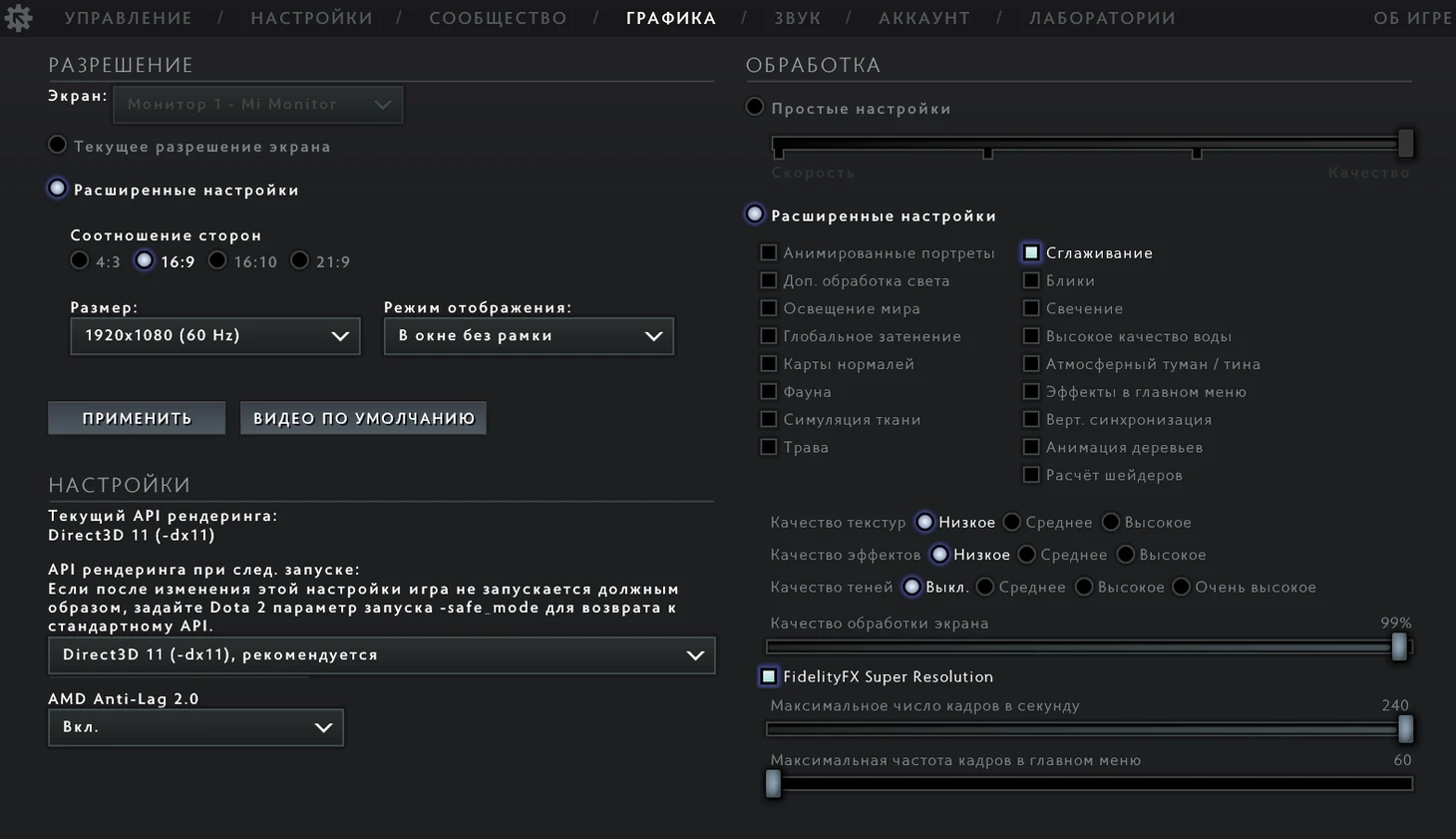Expand the Размер resolution dropdown

pos(214,336)
